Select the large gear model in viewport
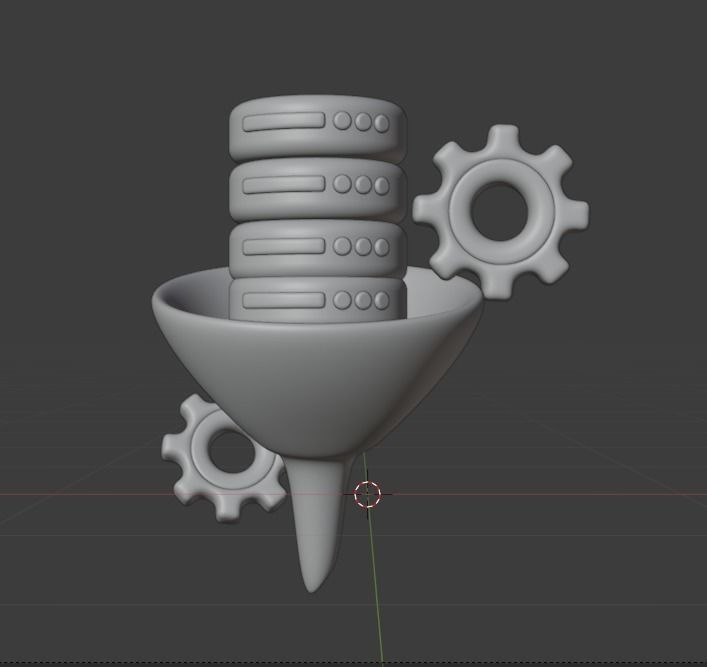Screen dimensions: 707x667 click(x=500, y=212)
